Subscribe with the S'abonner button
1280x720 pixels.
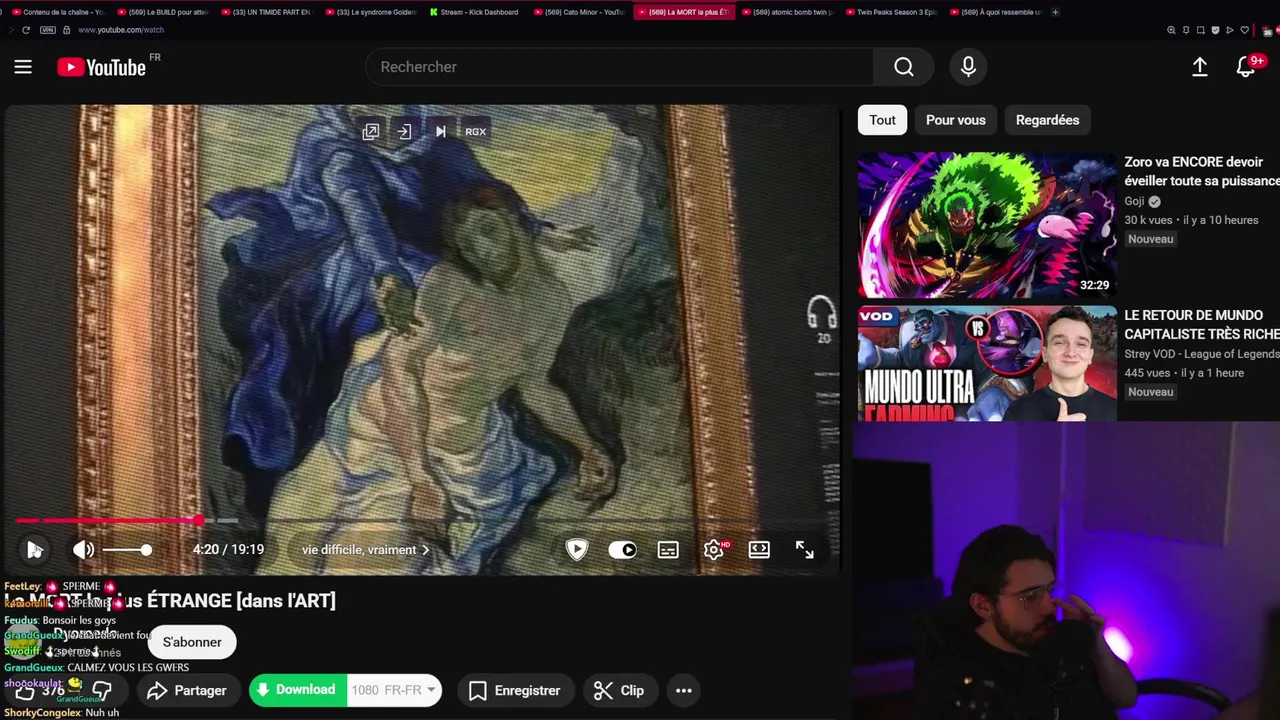[192, 642]
